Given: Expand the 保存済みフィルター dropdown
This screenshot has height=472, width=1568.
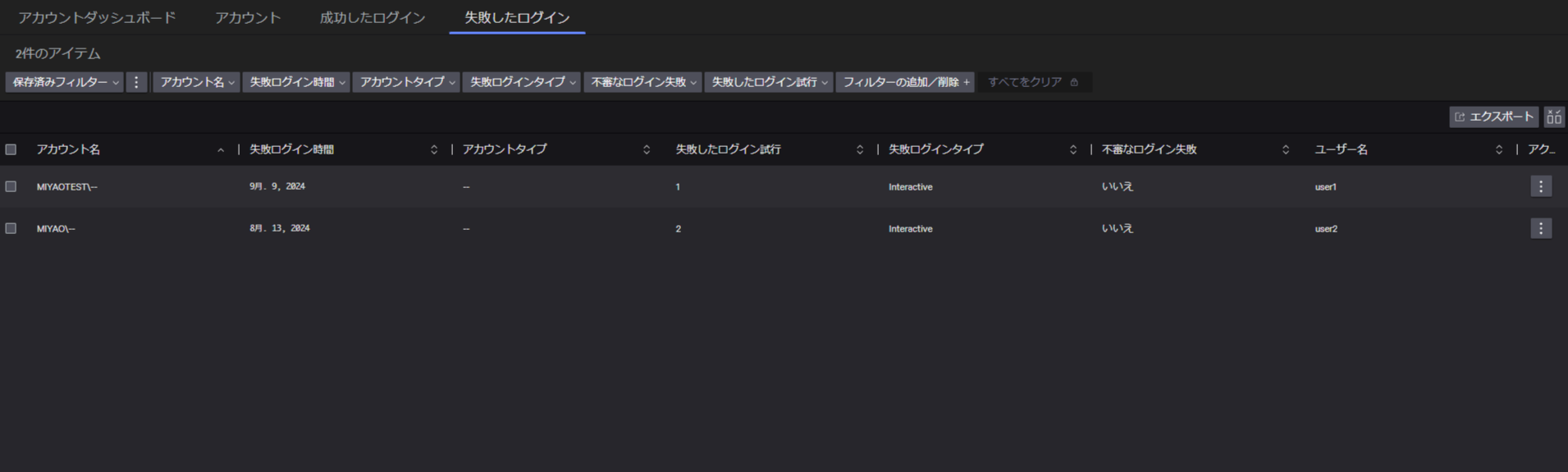Looking at the screenshot, I should [65, 82].
